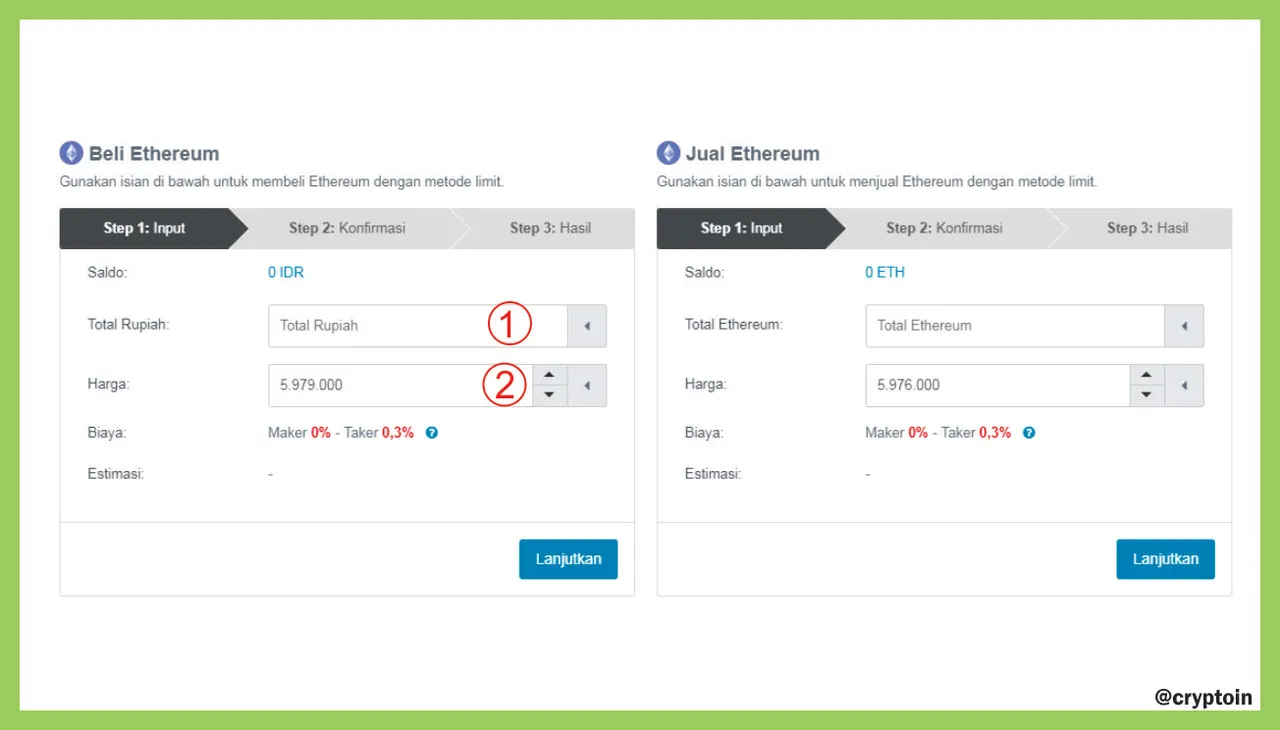Screen dimensions: 1280x730
Task: Open the arrow menu beside Total Ethereum field
Action: [1184, 326]
